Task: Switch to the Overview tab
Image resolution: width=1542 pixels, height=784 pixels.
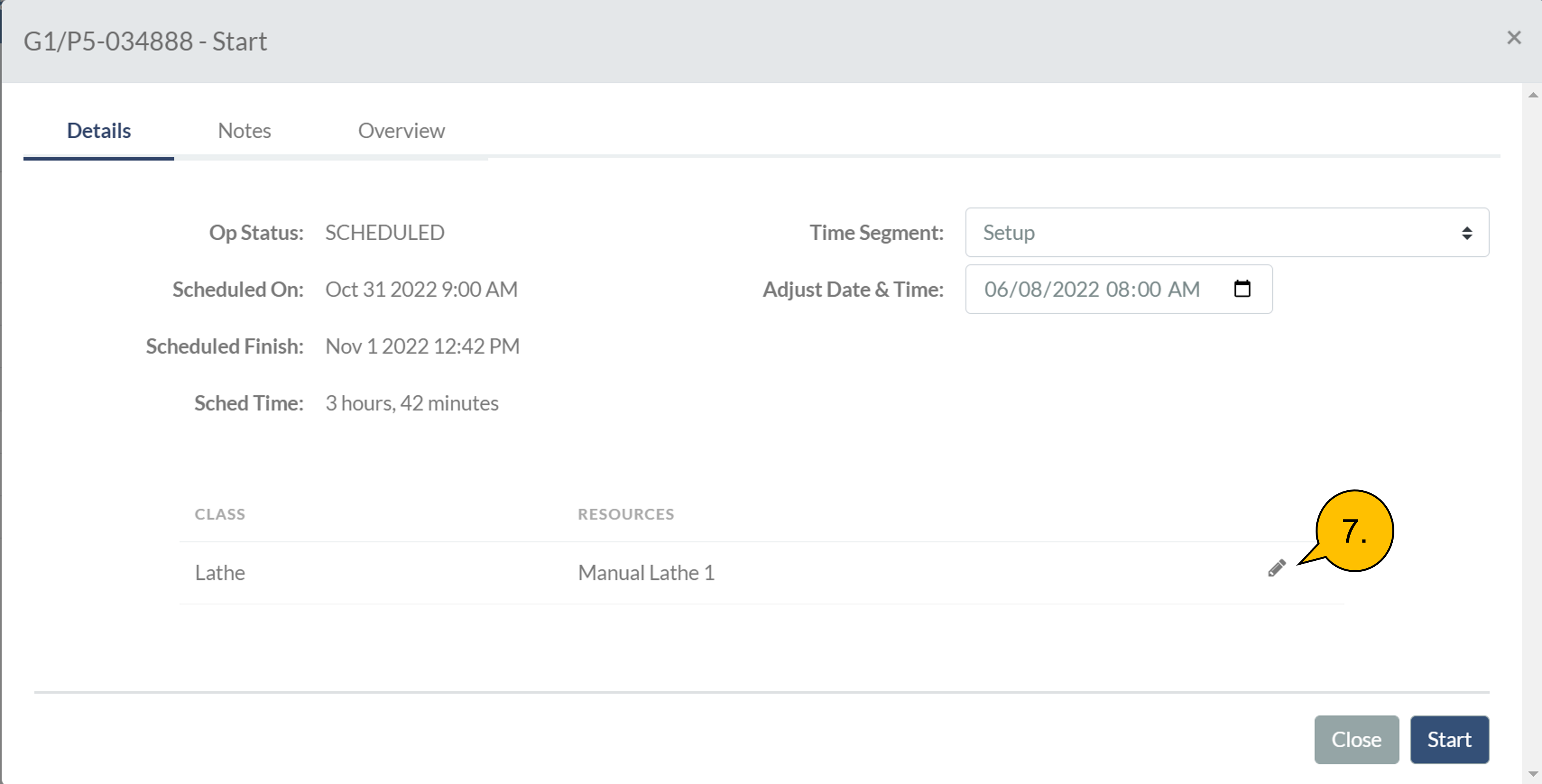Action: (401, 130)
